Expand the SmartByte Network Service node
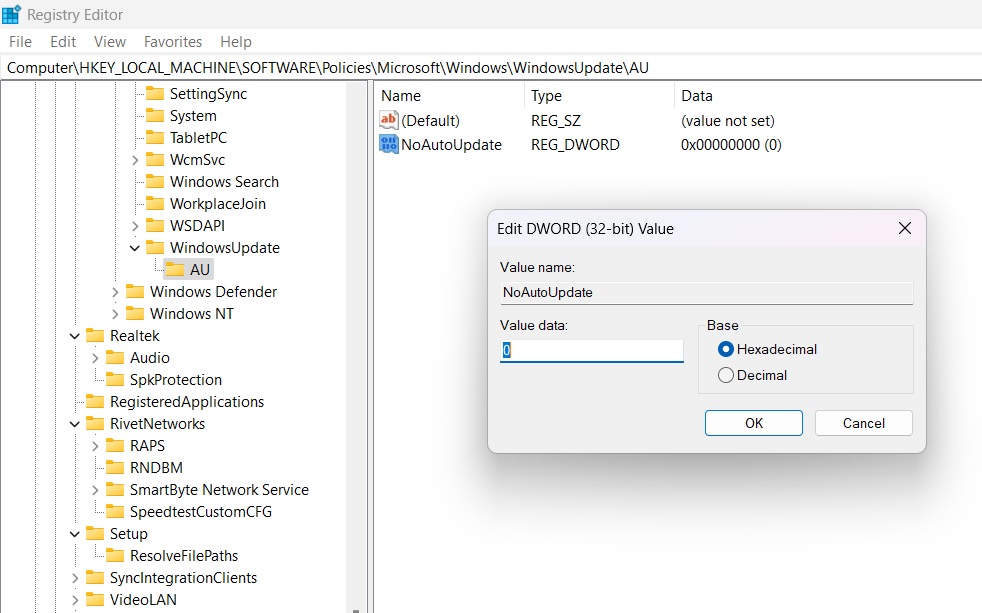The image size is (982, 613). coord(96,489)
